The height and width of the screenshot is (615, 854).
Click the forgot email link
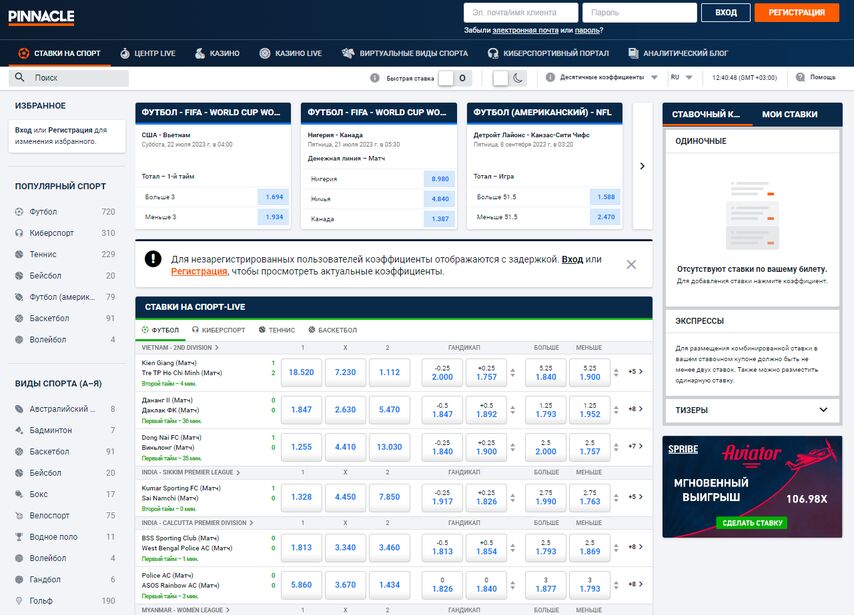(x=525, y=31)
